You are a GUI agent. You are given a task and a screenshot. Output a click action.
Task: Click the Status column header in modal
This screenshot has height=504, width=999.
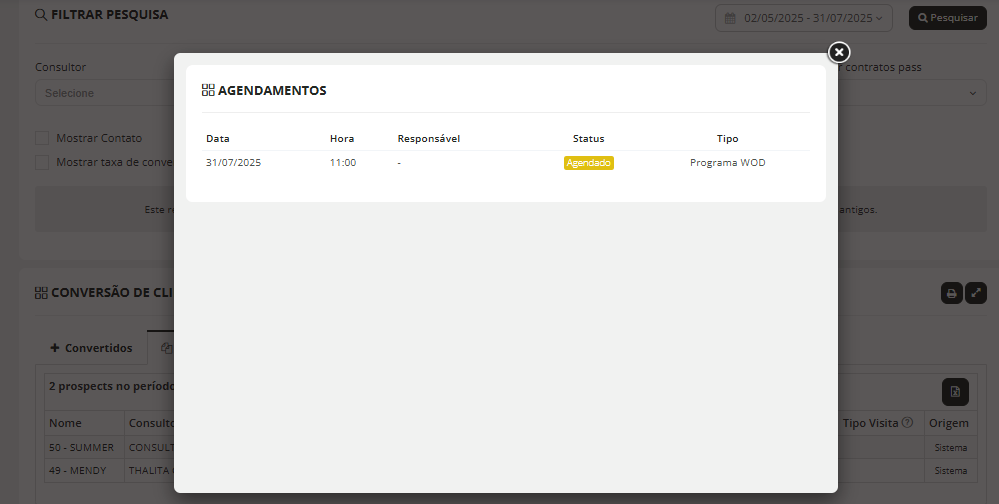pos(589,138)
